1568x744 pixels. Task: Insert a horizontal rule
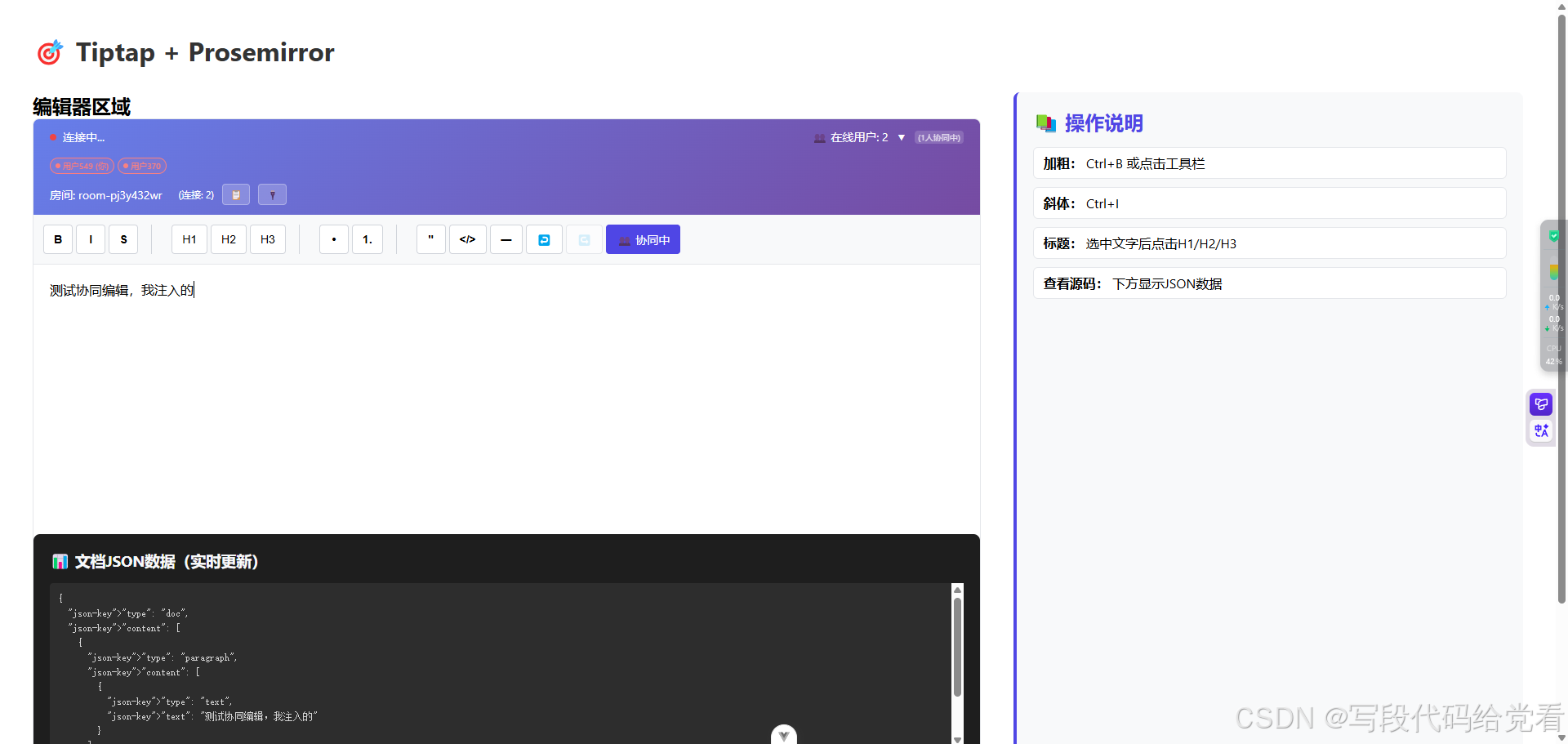(x=506, y=239)
